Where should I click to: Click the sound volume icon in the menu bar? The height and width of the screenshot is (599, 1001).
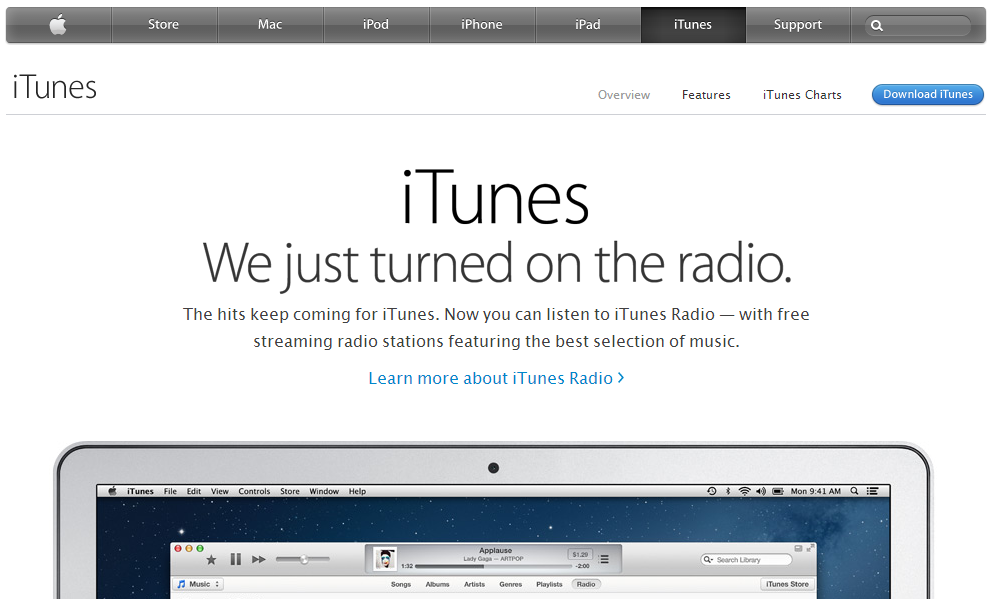pos(760,491)
